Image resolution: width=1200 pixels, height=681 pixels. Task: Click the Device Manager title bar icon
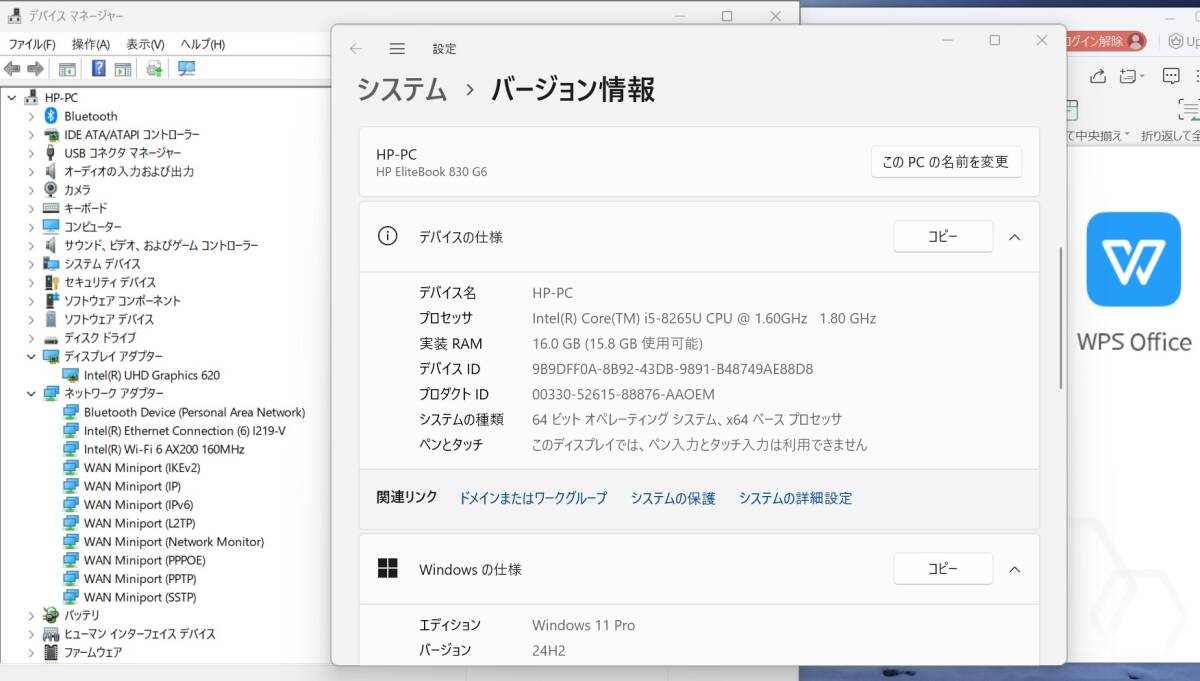[15, 16]
